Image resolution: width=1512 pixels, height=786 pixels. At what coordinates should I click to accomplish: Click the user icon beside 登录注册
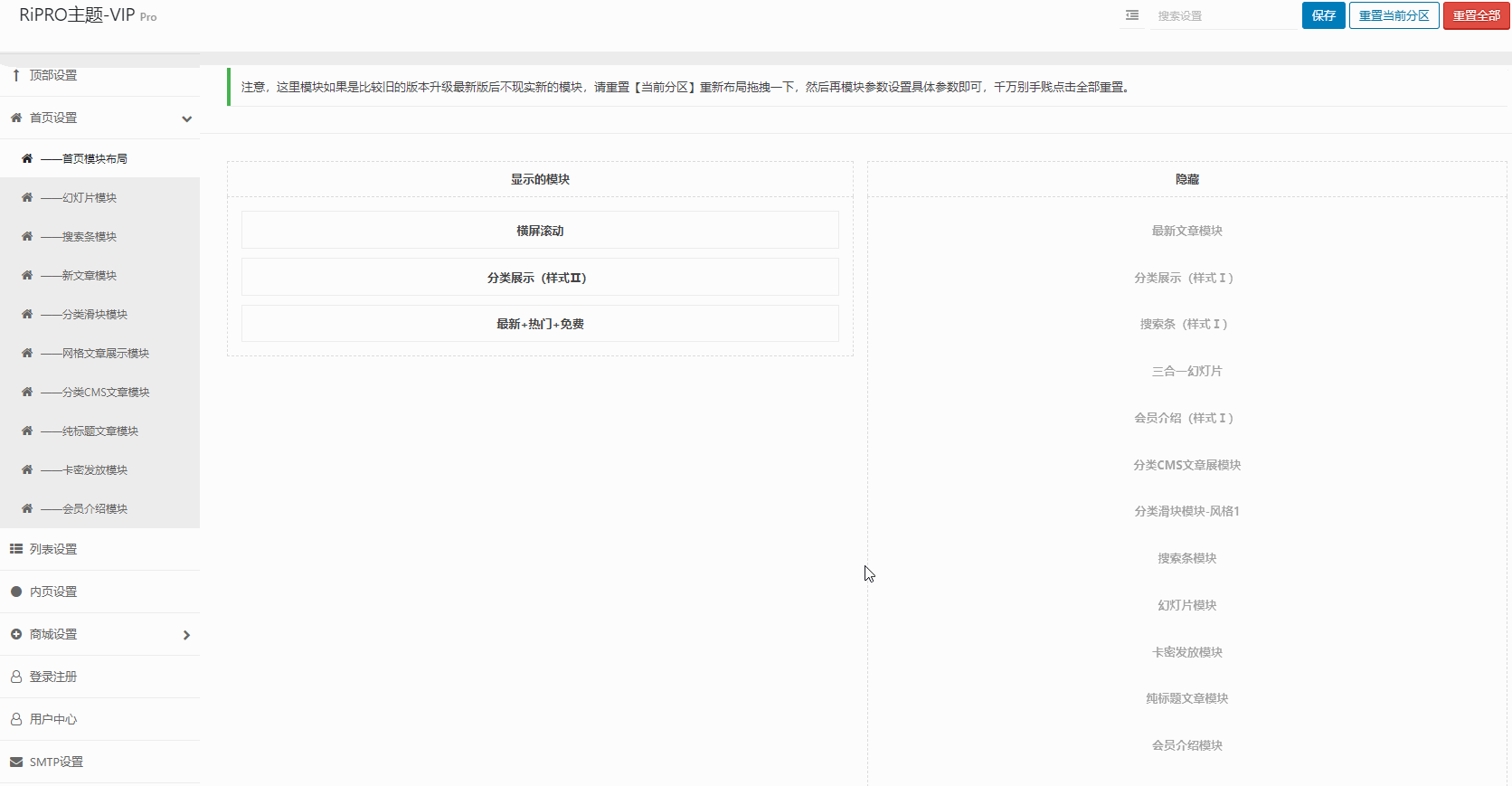(x=16, y=677)
